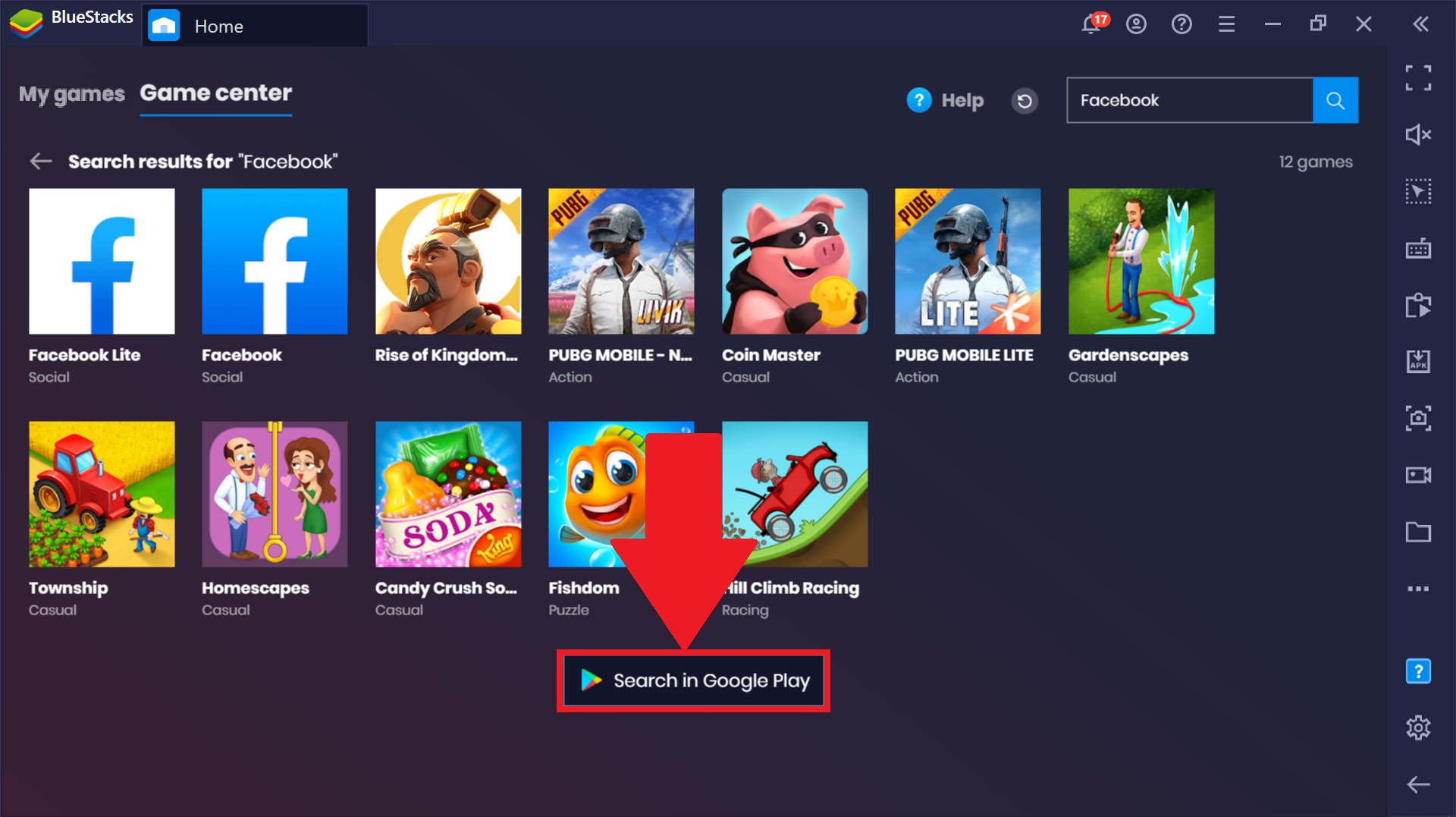Click the Gardenscapes title text
Viewport: 1456px width, 817px height.
pos(1128,356)
